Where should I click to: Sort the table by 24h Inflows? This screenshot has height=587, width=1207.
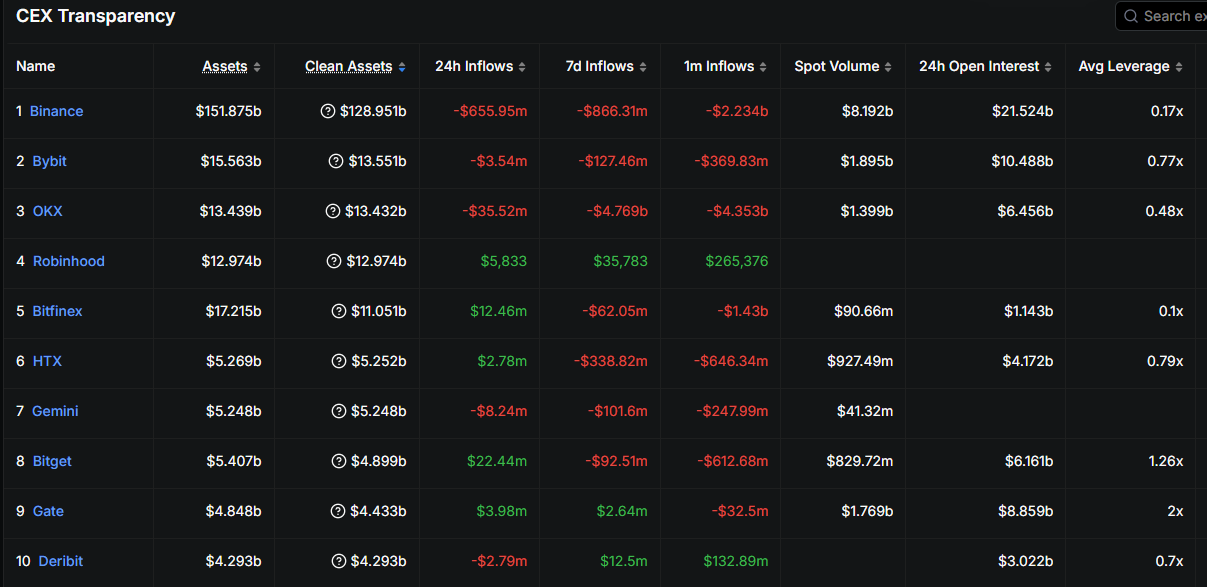pos(480,66)
